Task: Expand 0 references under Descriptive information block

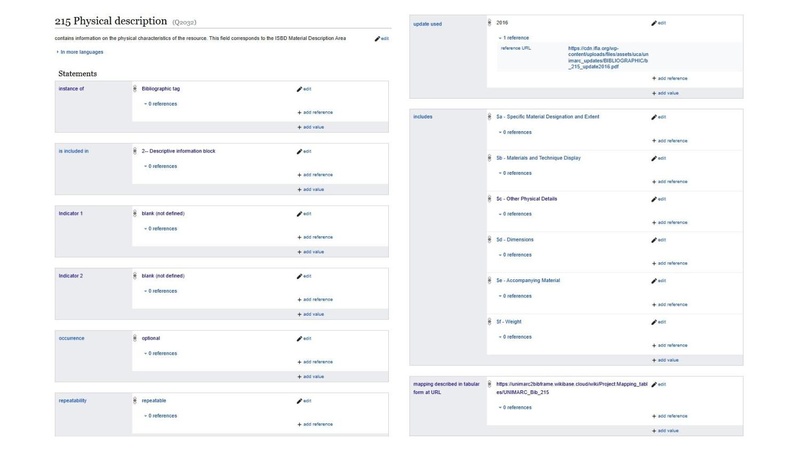Action: 161,166
